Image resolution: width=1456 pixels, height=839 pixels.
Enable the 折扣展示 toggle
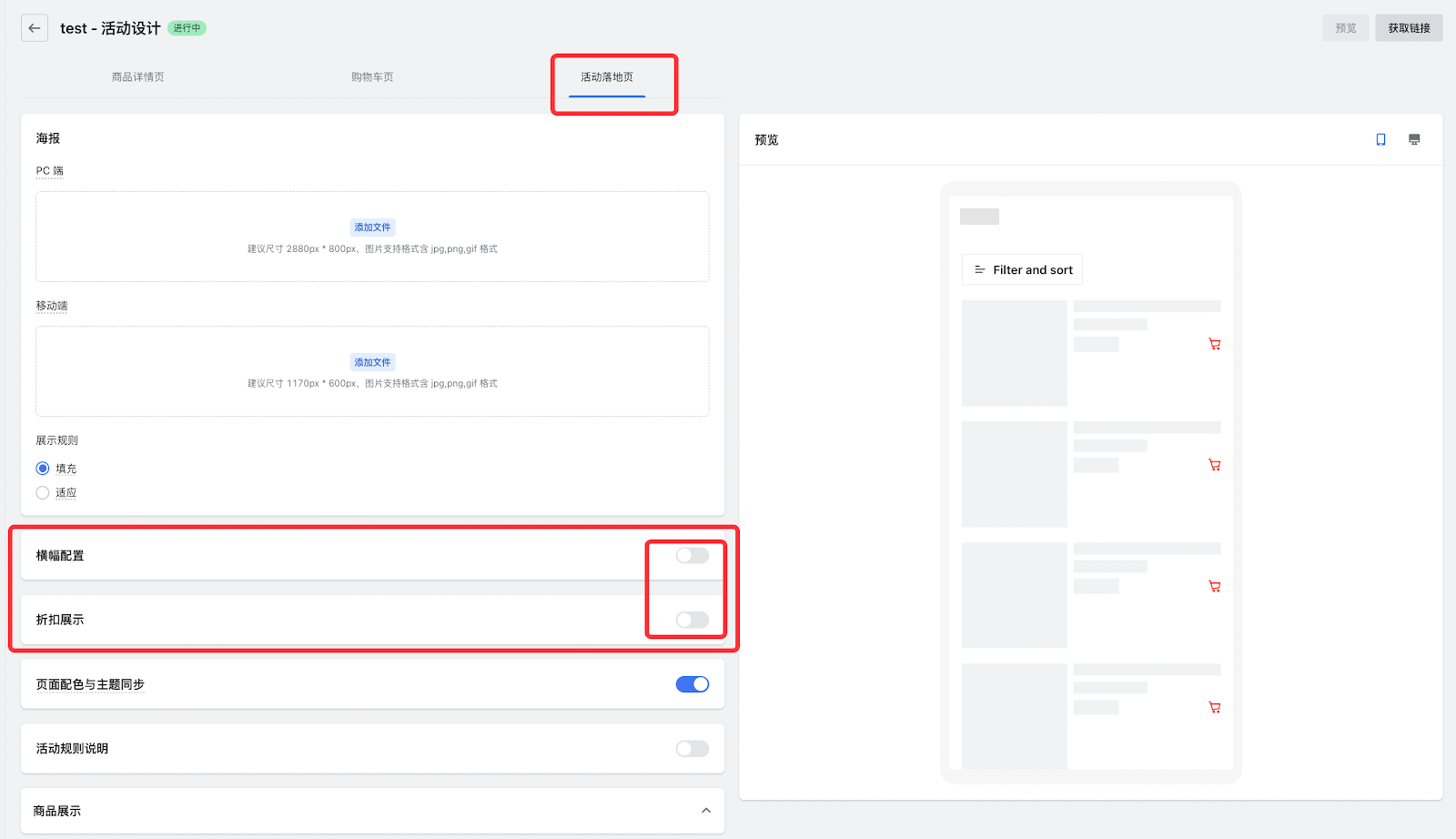[x=692, y=620]
